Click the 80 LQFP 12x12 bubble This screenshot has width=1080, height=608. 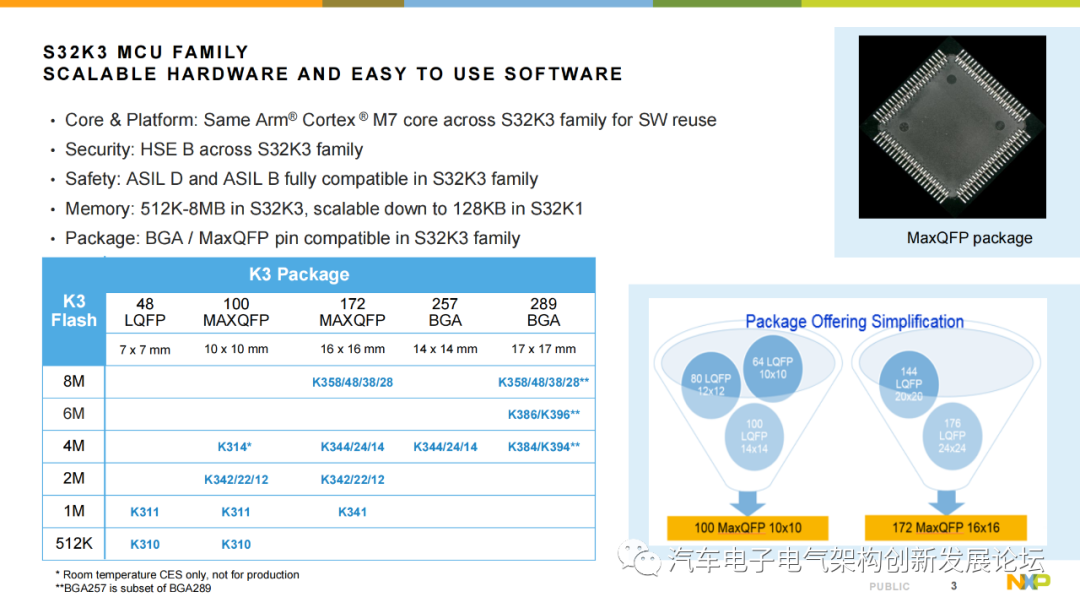coord(711,385)
